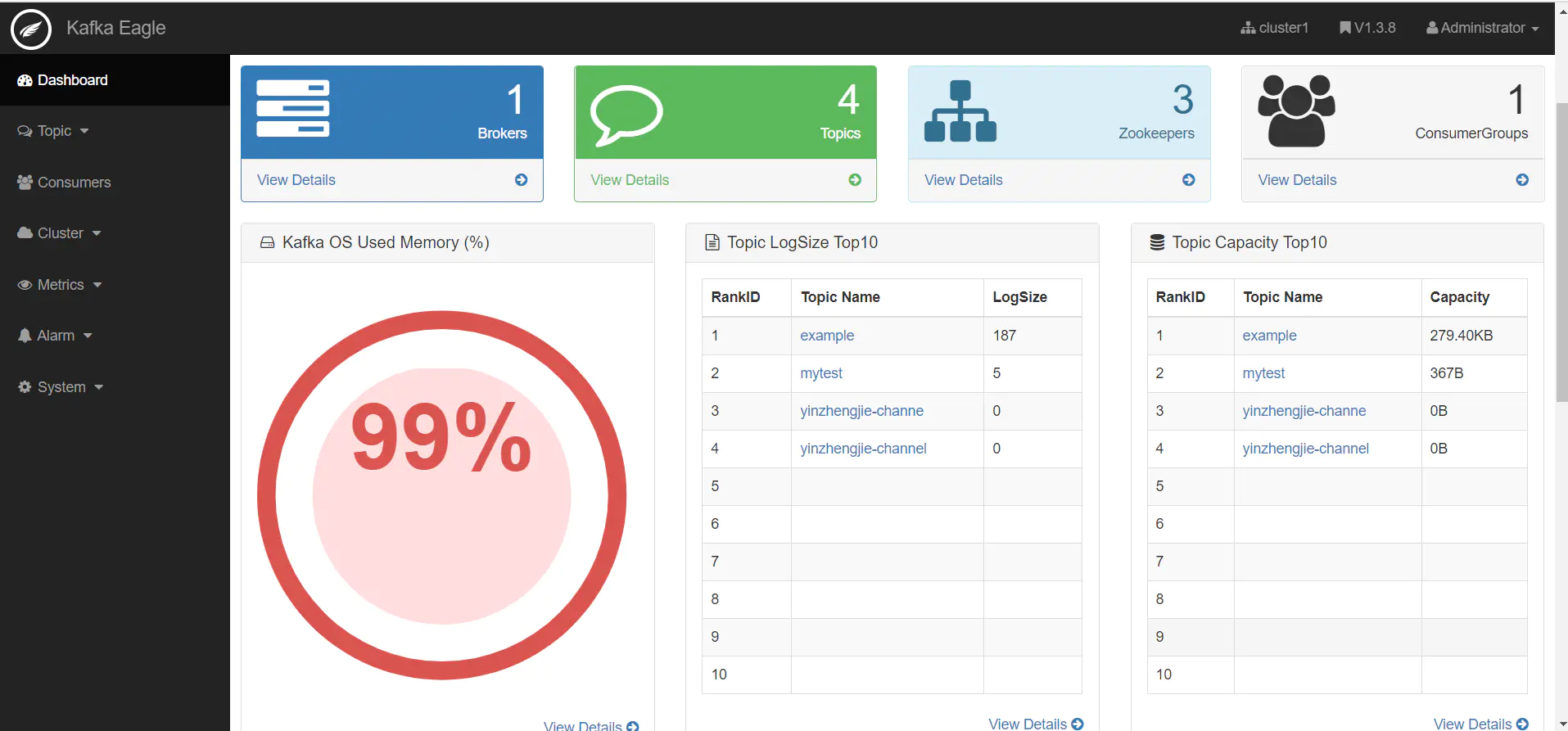Click the ConsumerGroups people icon
This screenshot has width=1568, height=731.
tap(1295, 111)
